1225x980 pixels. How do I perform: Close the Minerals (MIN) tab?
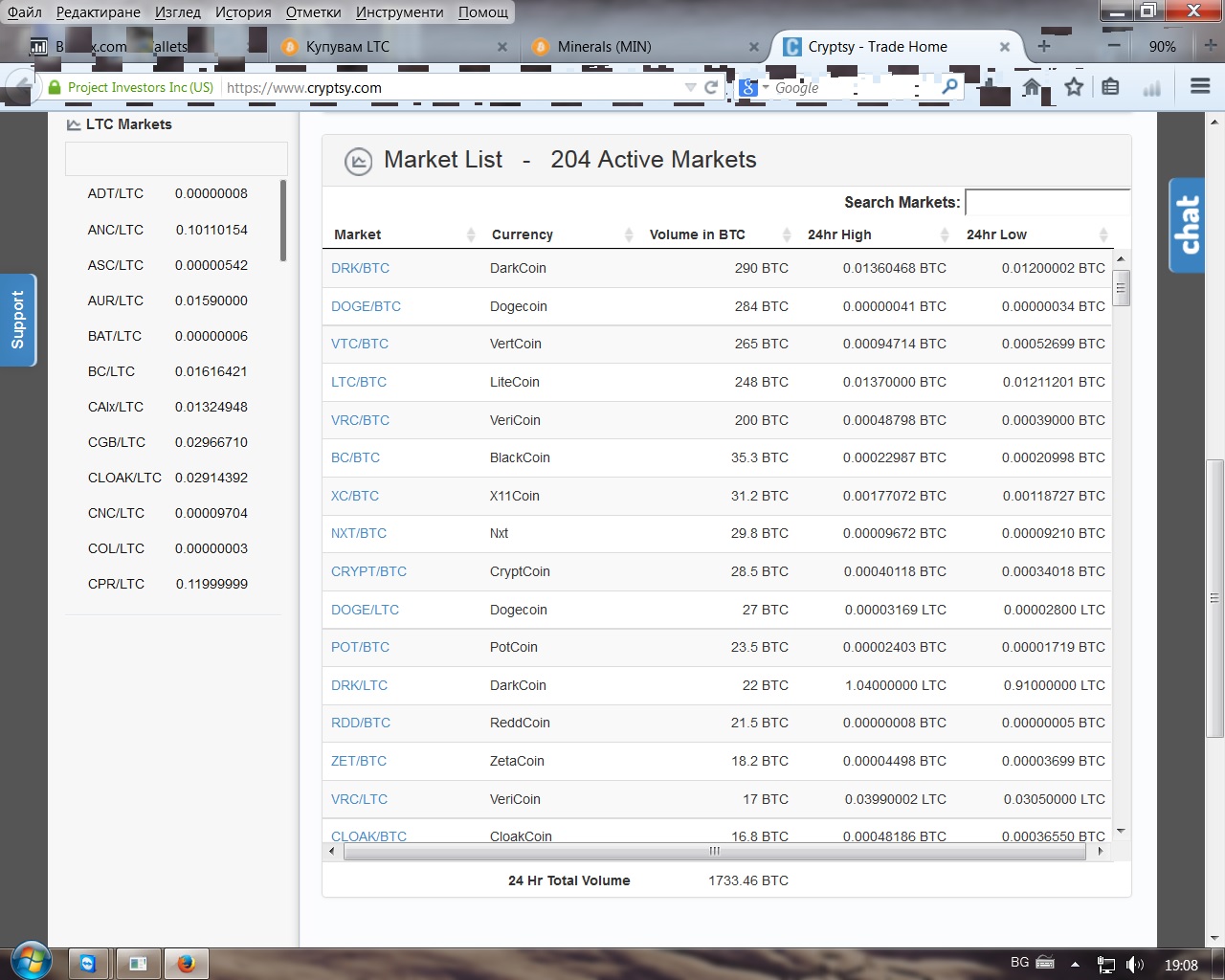pos(754,46)
